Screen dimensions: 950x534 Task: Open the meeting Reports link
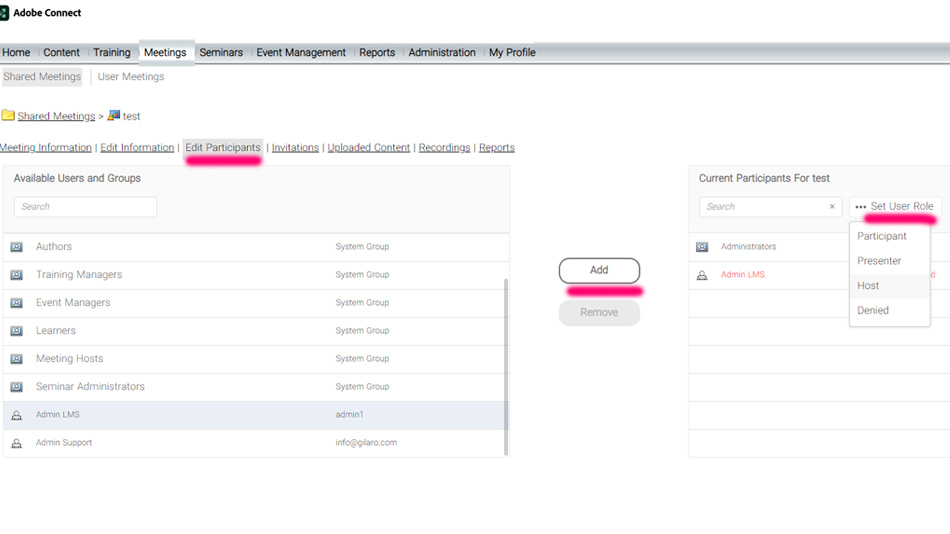[x=497, y=148]
